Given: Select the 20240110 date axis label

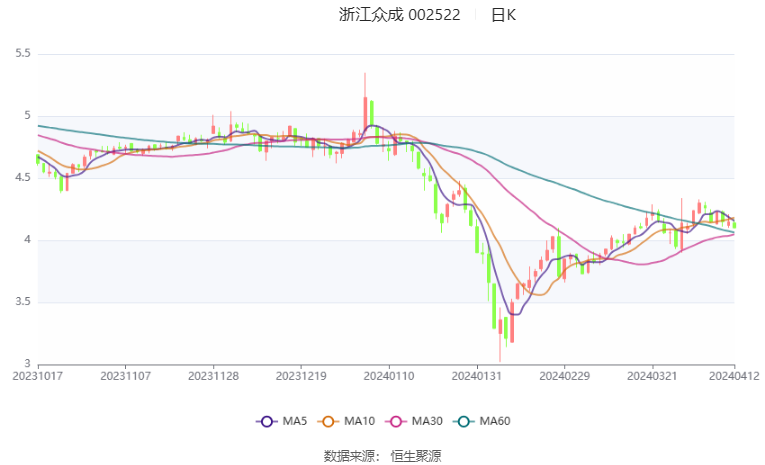Looking at the screenshot, I should point(389,376).
